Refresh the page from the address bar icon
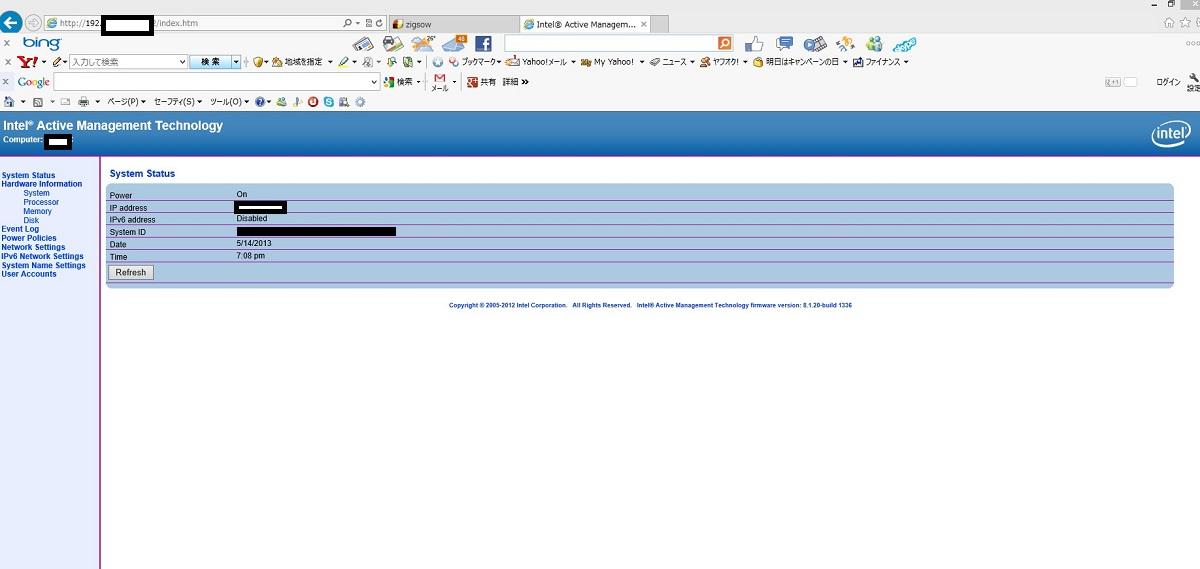Image resolution: width=1200 pixels, height=569 pixels. point(379,22)
